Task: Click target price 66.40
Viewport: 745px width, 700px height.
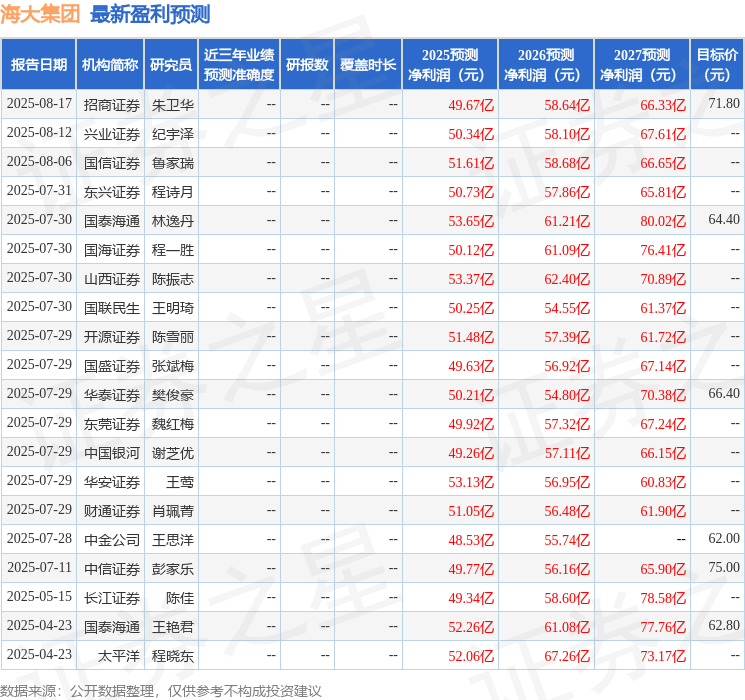Action: [x=724, y=393]
